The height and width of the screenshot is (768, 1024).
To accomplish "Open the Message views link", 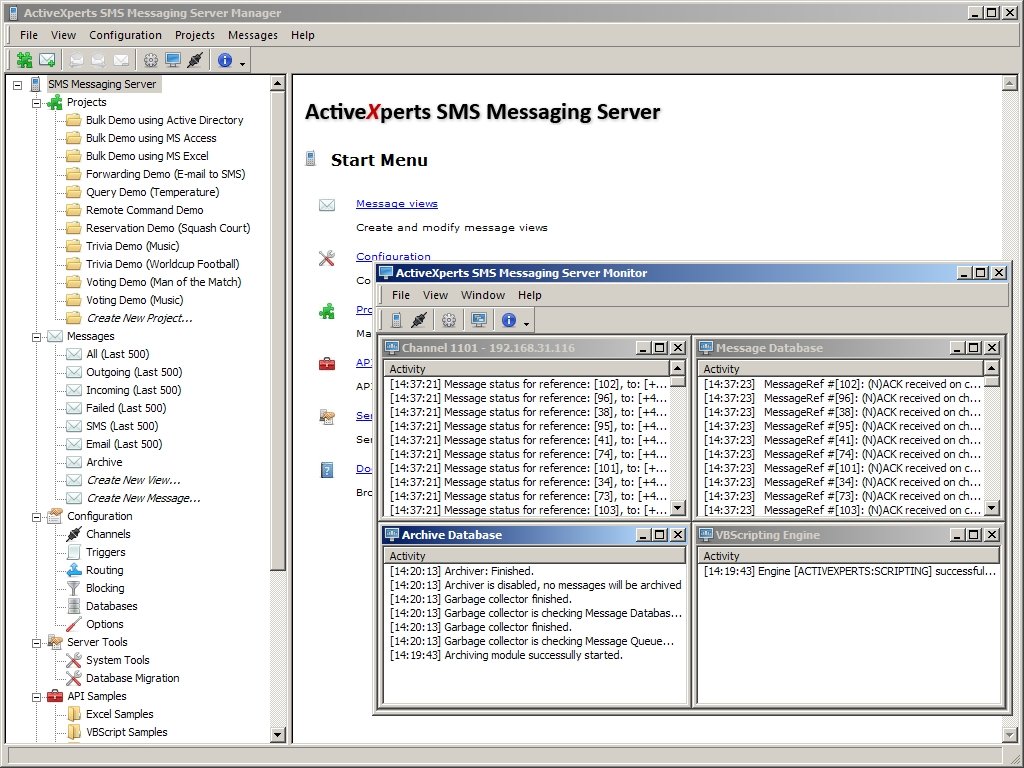I will (x=396, y=204).
